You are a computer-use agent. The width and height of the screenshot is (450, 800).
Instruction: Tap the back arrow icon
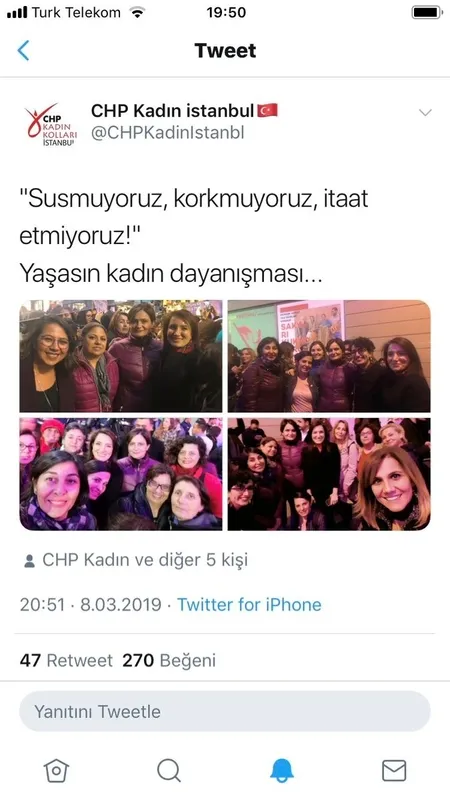tap(23, 51)
